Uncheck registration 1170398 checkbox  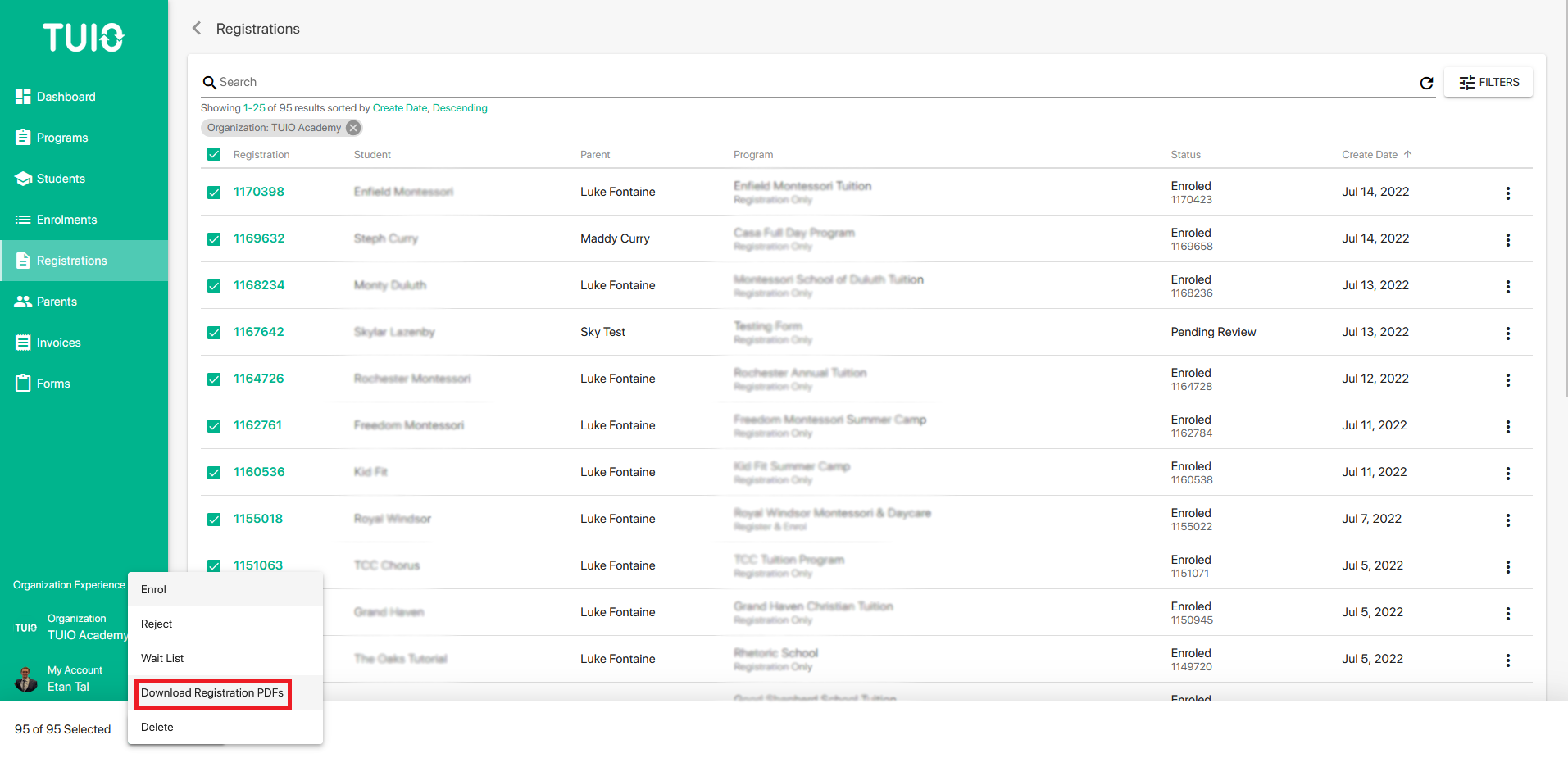click(x=214, y=192)
